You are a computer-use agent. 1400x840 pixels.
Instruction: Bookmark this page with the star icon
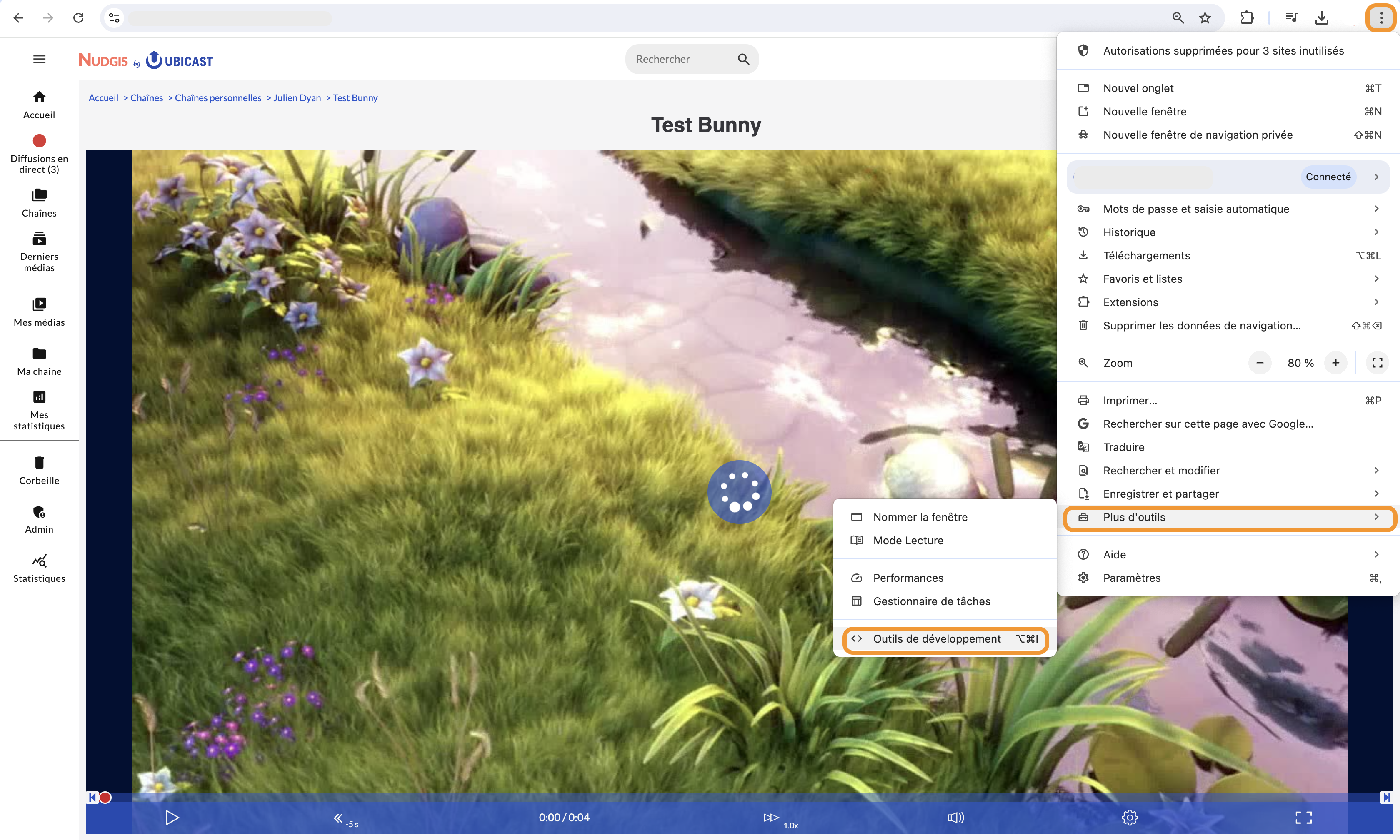click(x=1205, y=18)
